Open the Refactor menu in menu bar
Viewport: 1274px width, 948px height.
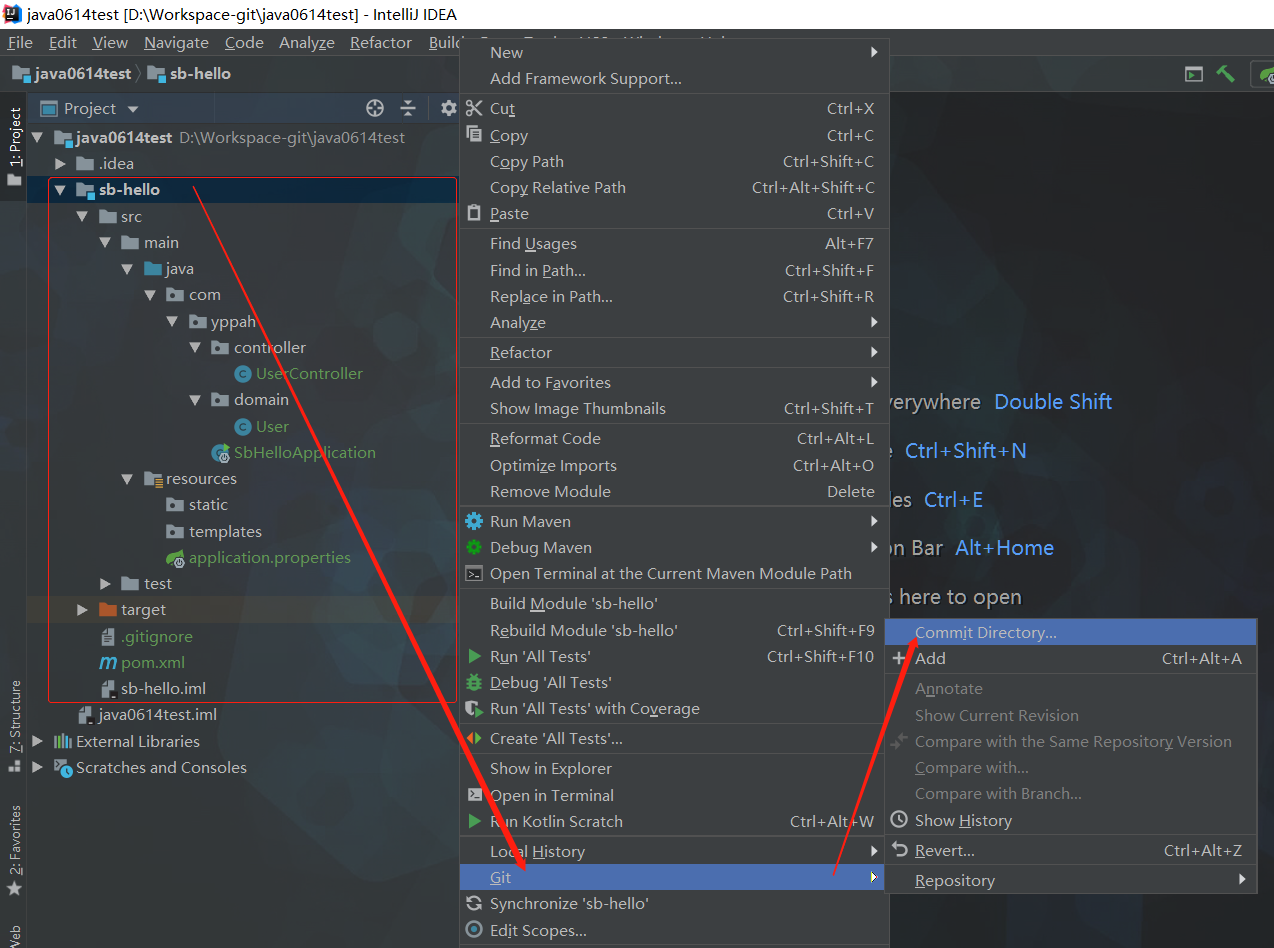coord(380,43)
